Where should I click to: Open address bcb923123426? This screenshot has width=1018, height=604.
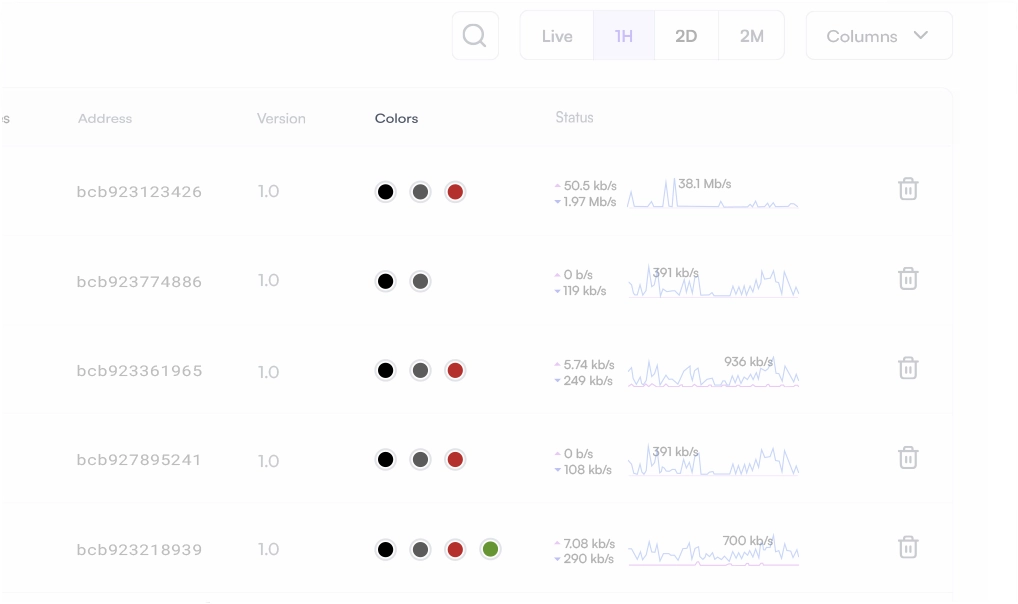coord(139,192)
